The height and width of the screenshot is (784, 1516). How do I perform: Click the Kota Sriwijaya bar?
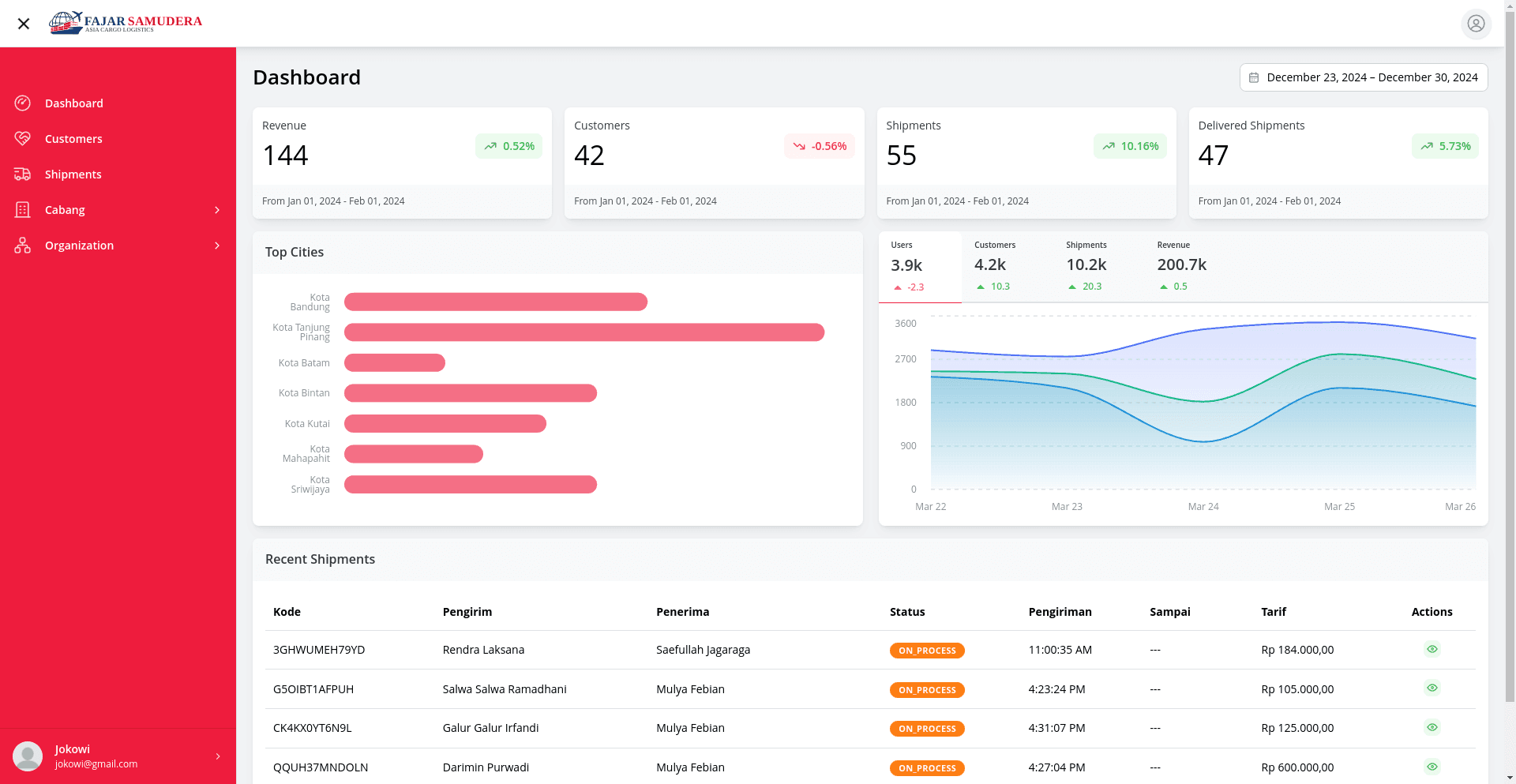tap(471, 484)
